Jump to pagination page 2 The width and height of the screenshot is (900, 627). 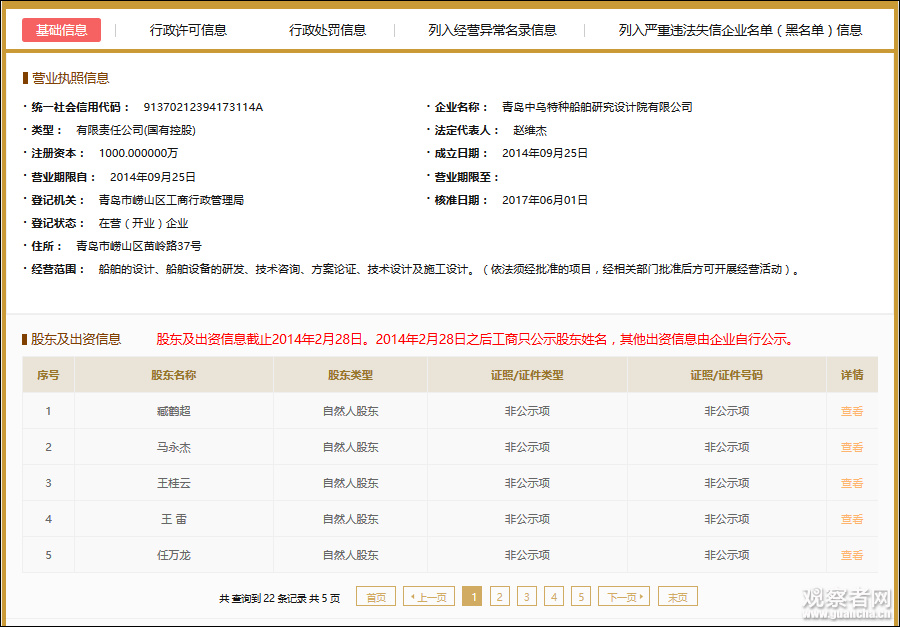[499, 597]
